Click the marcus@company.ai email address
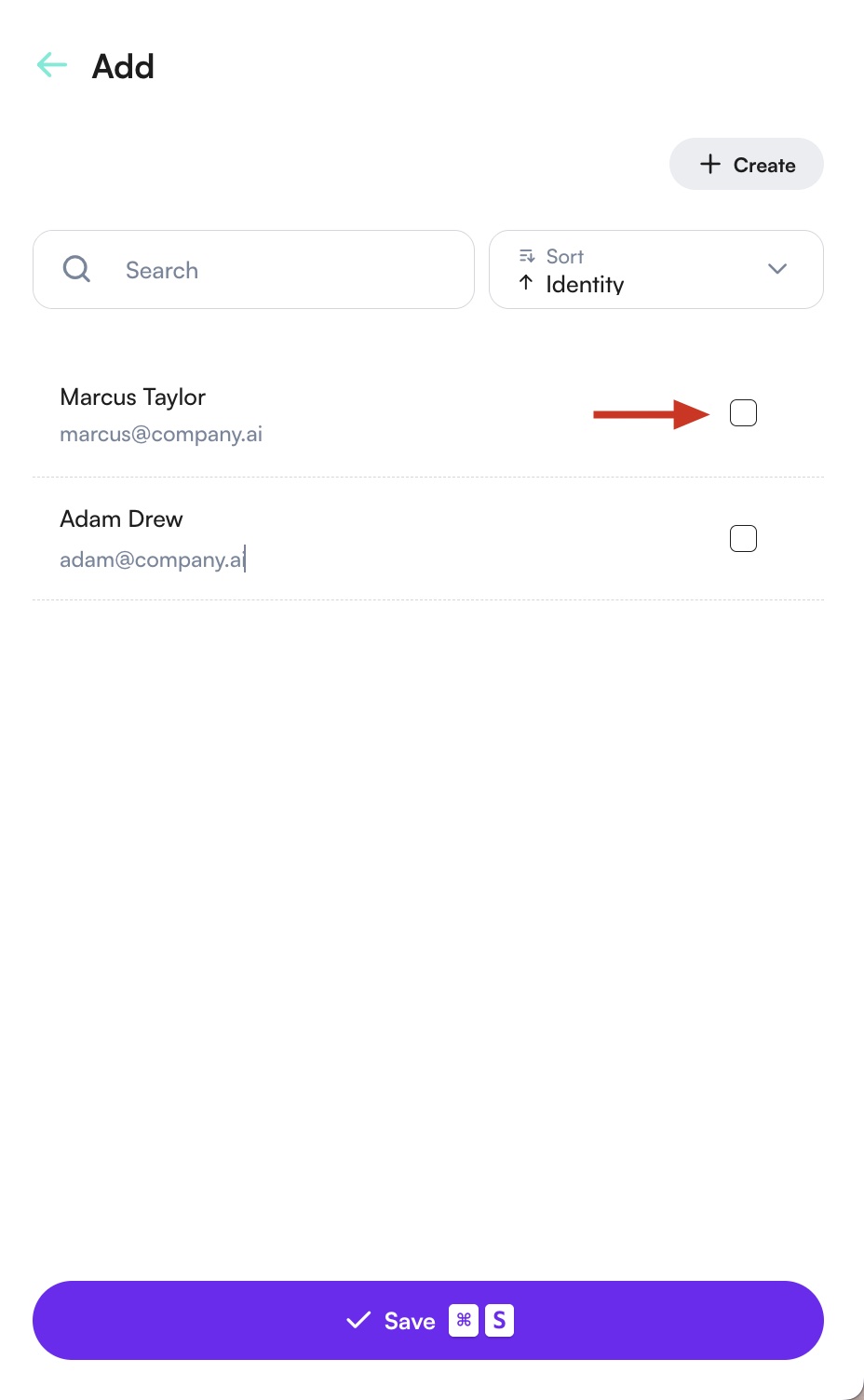 pos(161,435)
